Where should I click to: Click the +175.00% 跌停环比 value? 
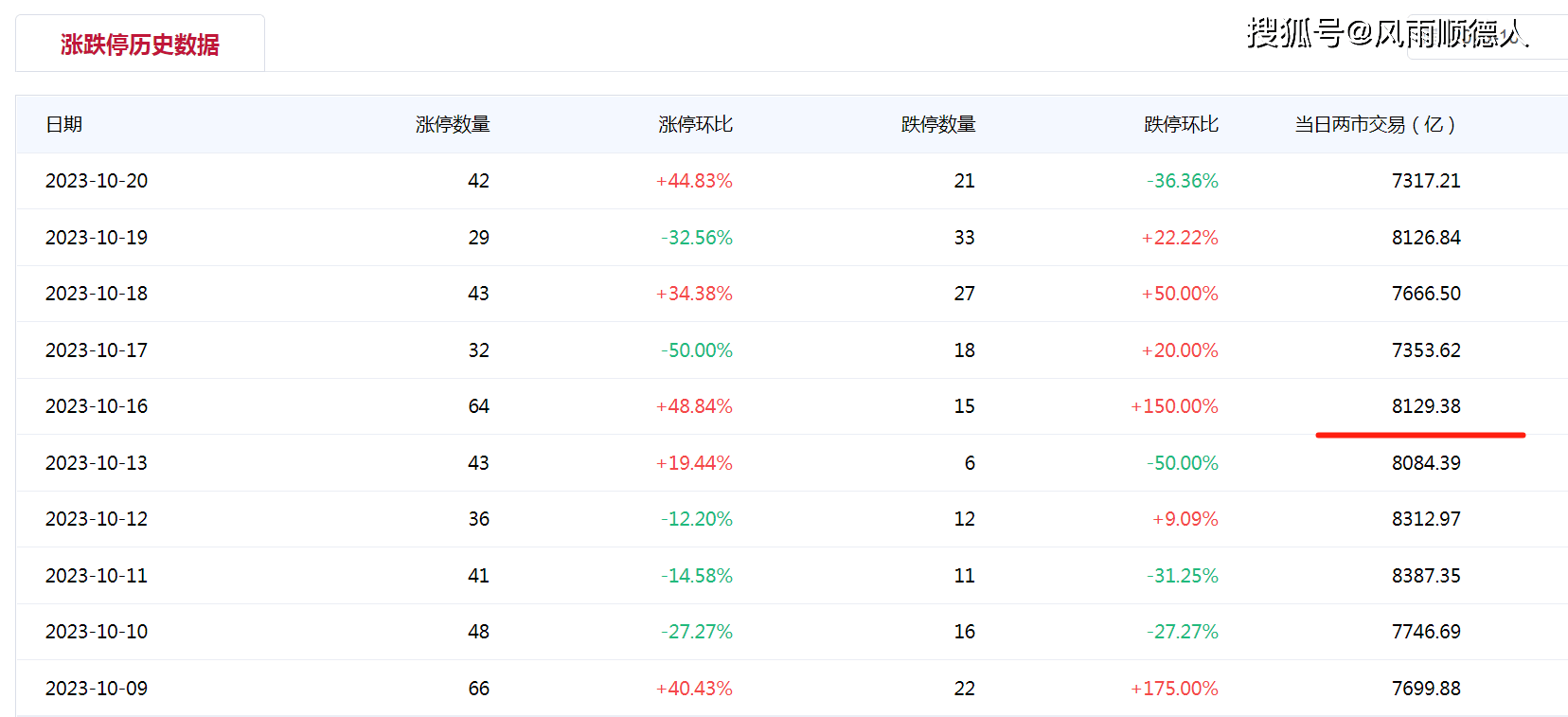1174,689
